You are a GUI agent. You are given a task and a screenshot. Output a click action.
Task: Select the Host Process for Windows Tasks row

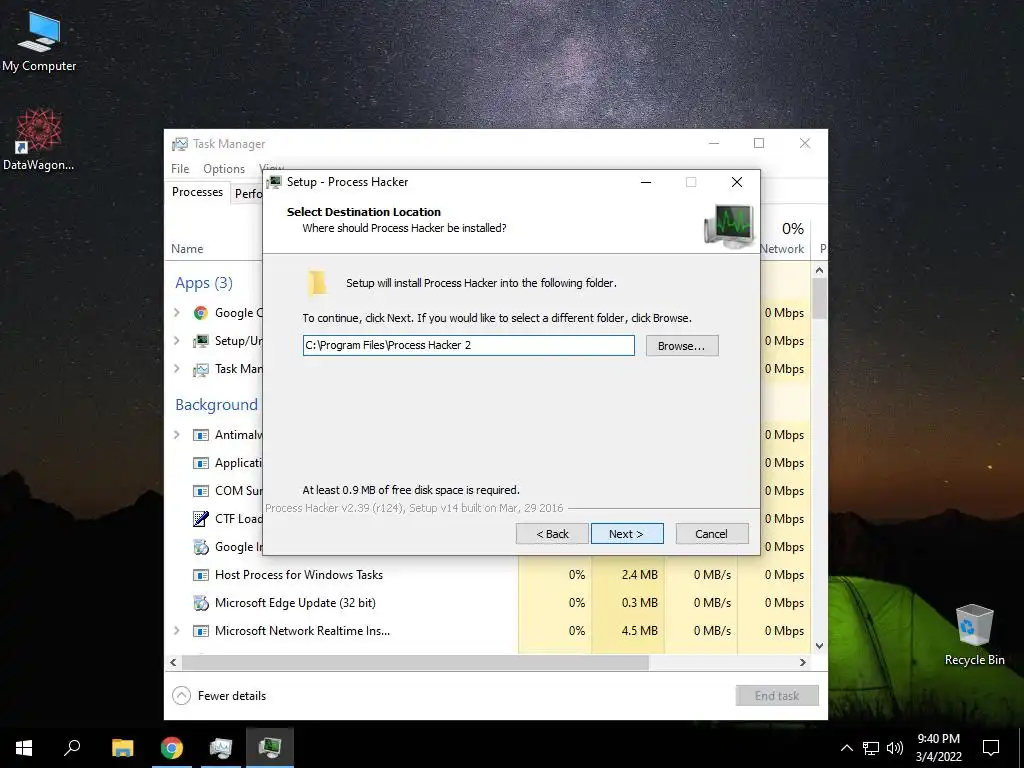pyautogui.click(x=488, y=575)
